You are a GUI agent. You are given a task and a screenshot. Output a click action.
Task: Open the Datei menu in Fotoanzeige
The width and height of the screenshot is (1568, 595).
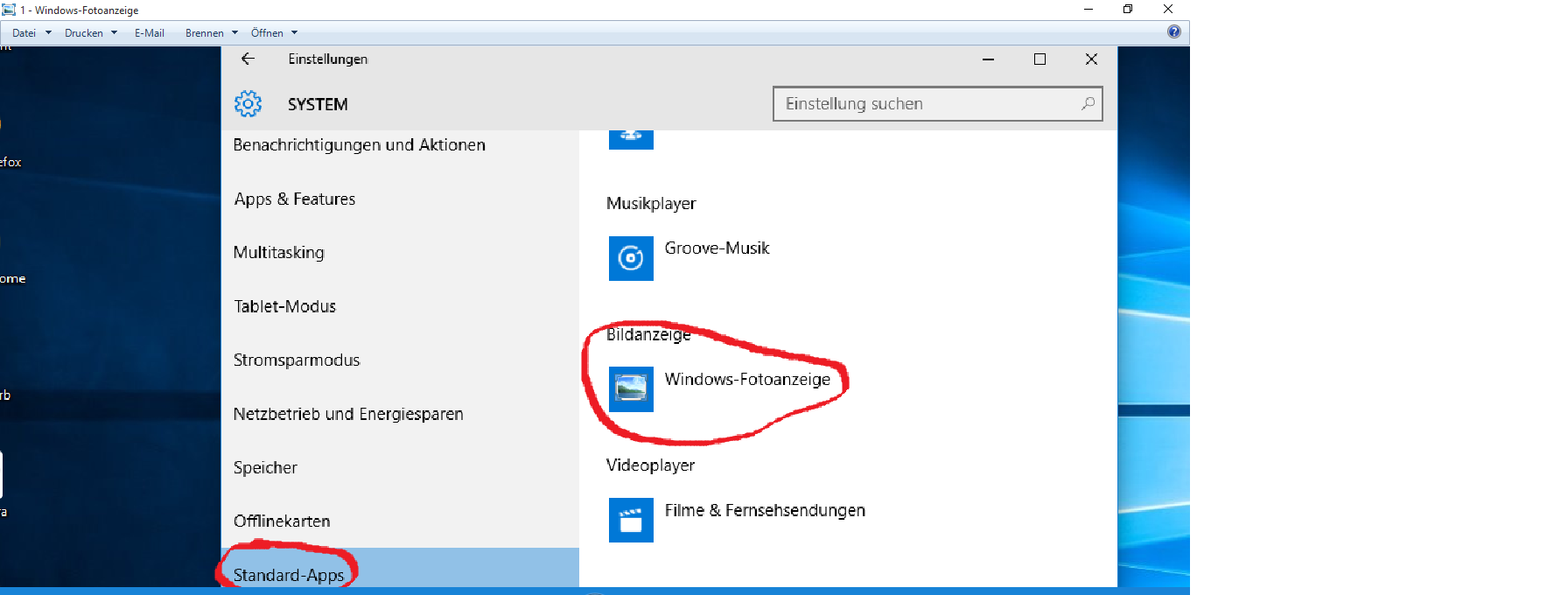click(x=24, y=33)
